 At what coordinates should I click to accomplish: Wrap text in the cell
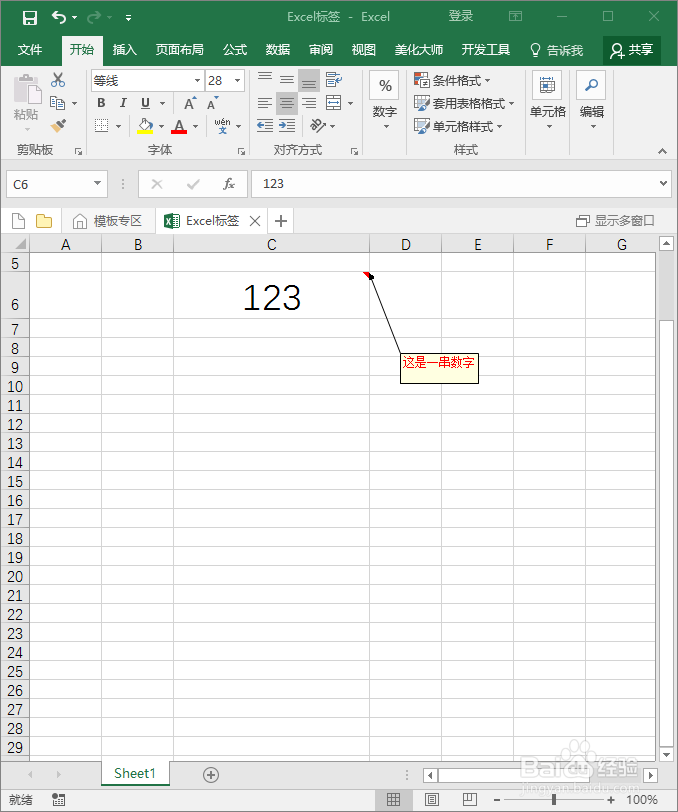coord(334,79)
